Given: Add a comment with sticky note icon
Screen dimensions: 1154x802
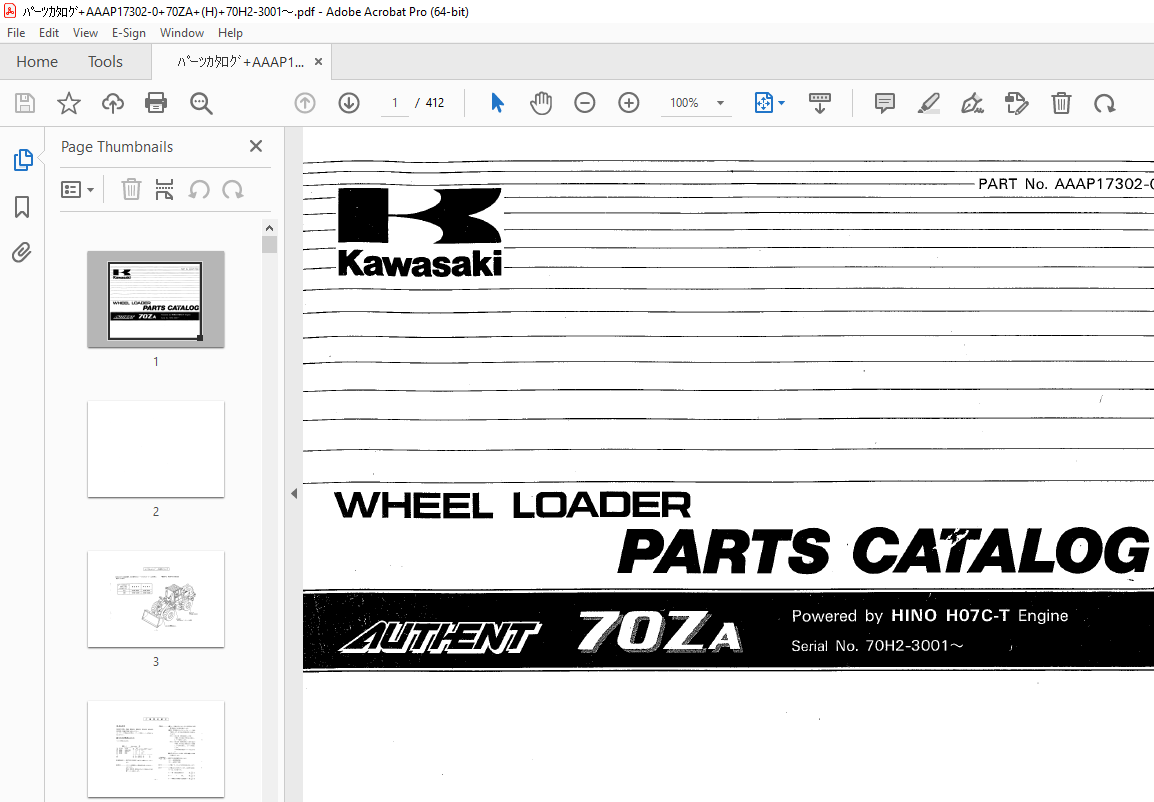Looking at the screenshot, I should (x=885, y=103).
